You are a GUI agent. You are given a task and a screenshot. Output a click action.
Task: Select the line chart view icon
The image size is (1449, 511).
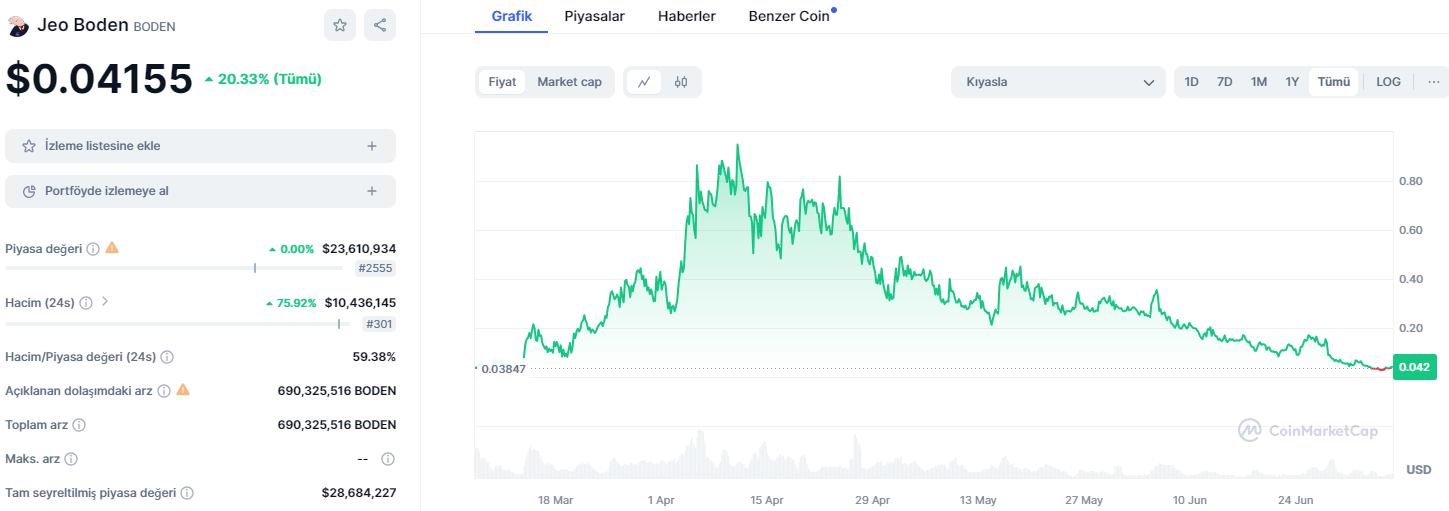pyautogui.click(x=644, y=82)
